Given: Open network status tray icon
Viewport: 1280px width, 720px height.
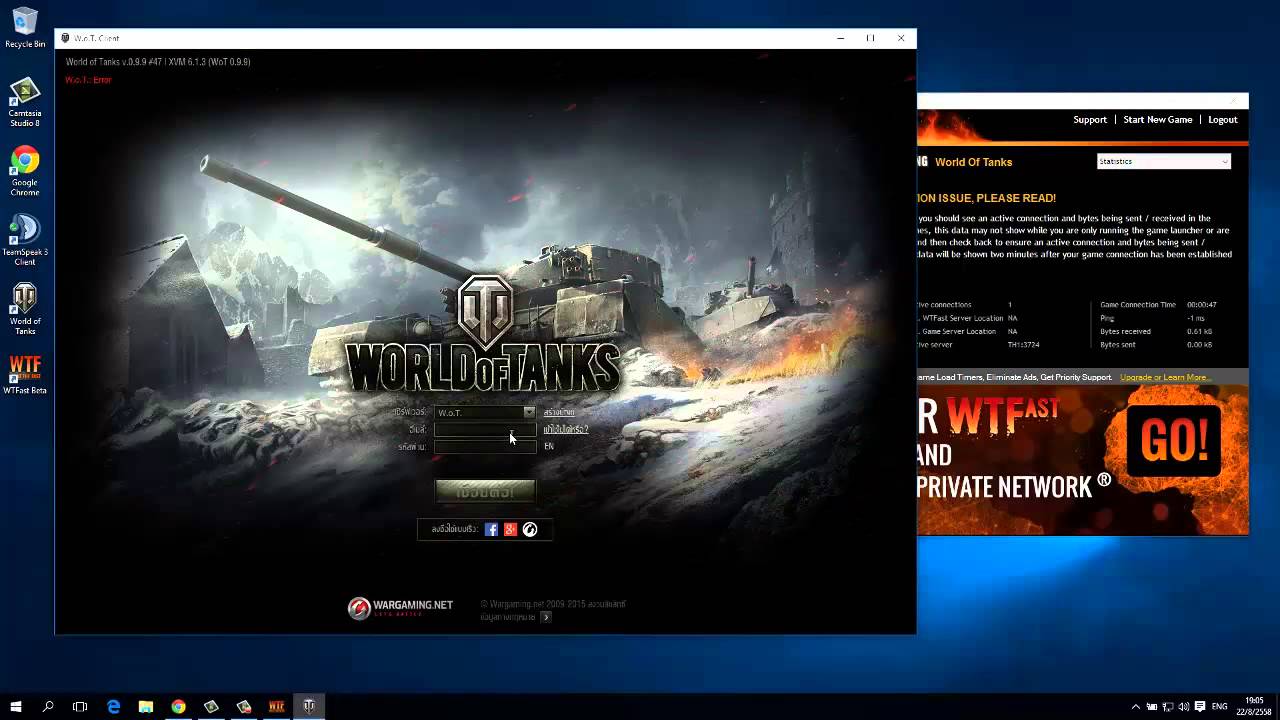Looking at the screenshot, I should pos(1167,706).
